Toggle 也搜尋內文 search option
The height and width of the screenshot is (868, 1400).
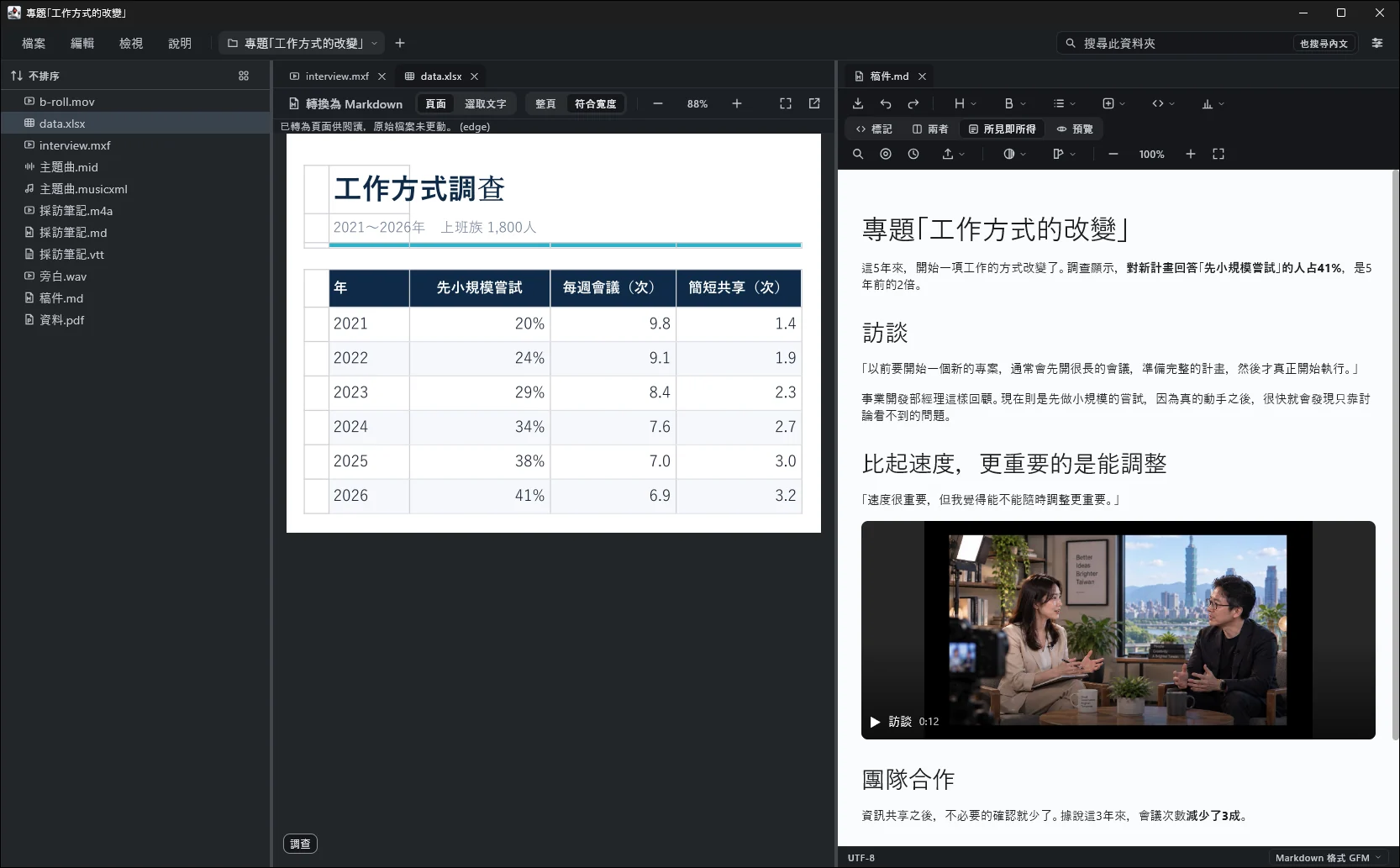tap(1324, 44)
